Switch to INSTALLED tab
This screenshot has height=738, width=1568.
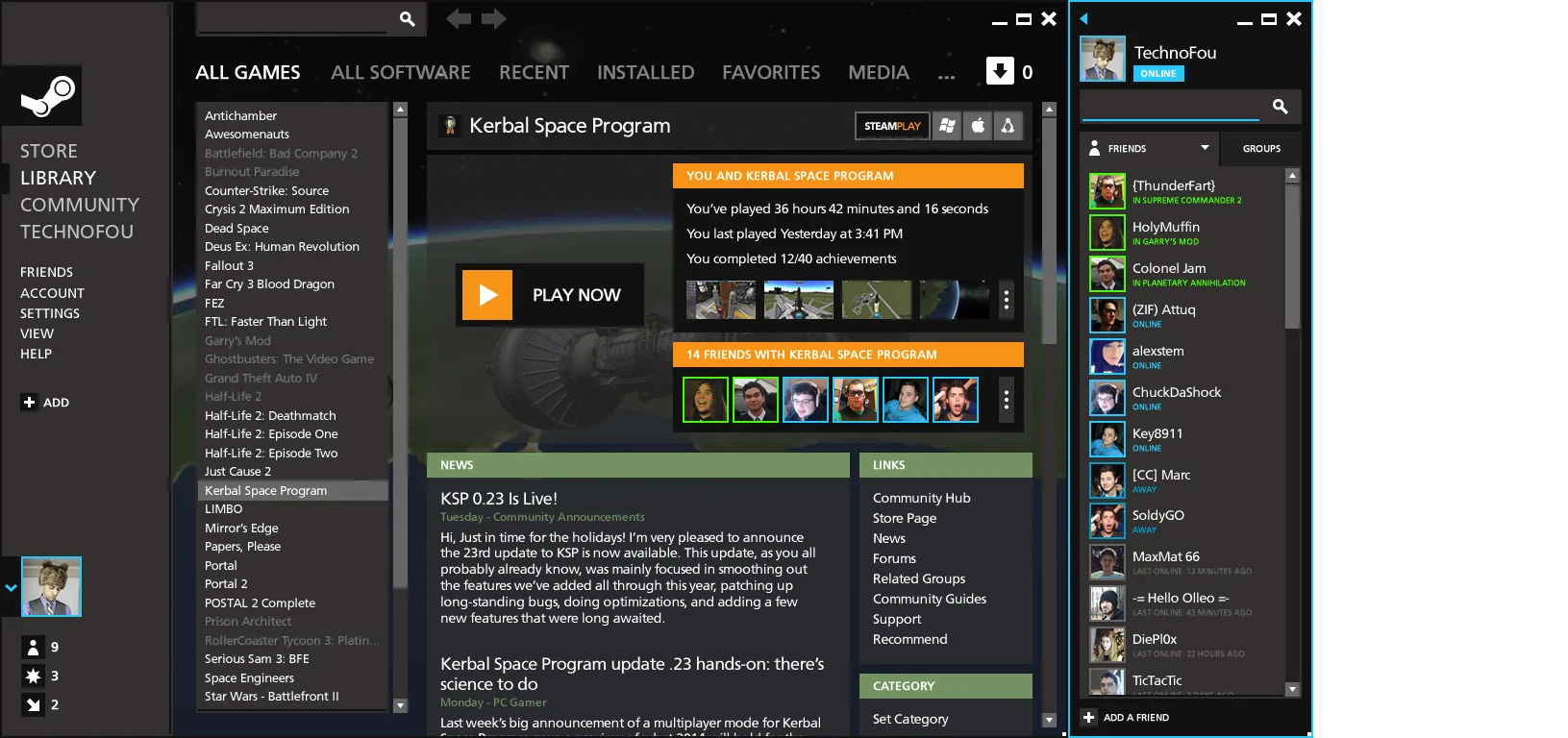click(645, 72)
